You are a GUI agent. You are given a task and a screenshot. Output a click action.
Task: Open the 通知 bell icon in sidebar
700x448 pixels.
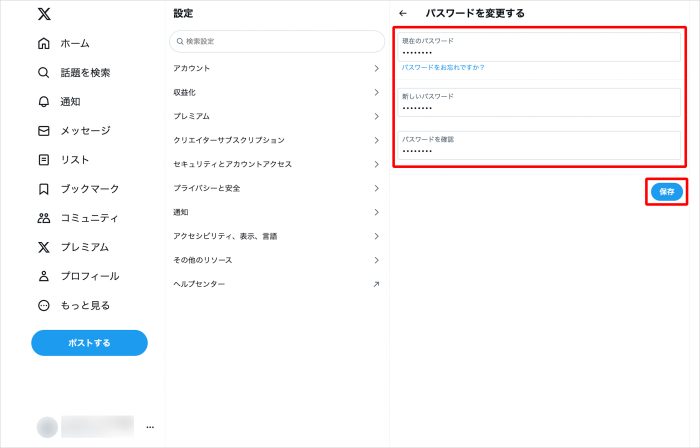[43, 102]
